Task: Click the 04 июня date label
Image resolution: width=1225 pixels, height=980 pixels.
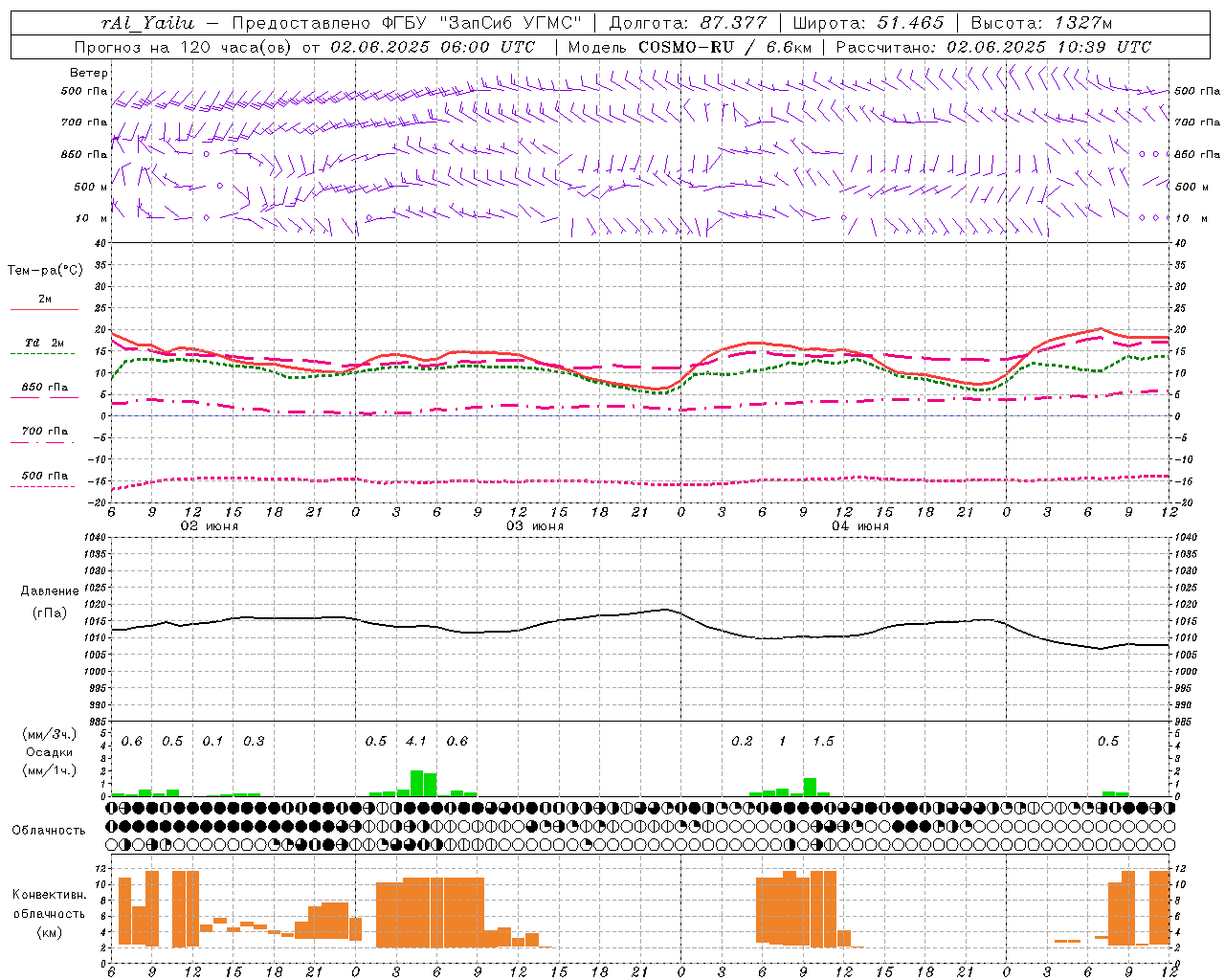Action: (x=859, y=526)
